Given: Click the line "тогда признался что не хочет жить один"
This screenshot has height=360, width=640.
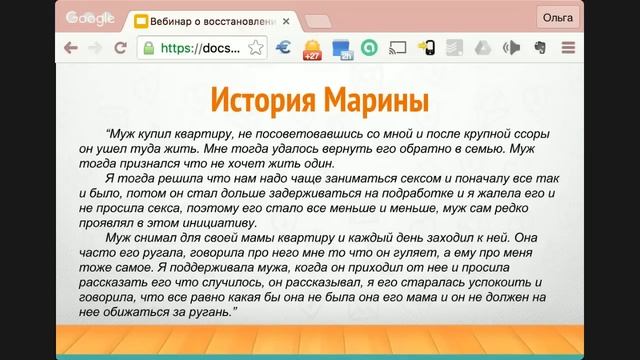Looking at the screenshot, I should 207,164.
